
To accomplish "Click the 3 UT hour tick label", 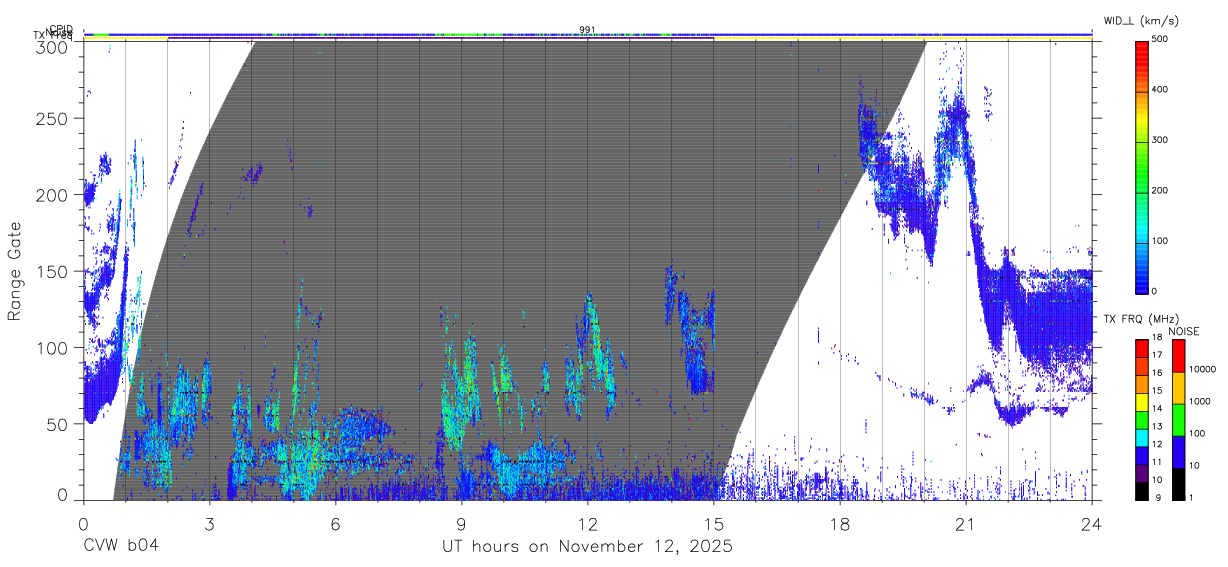I will click(x=209, y=523).
